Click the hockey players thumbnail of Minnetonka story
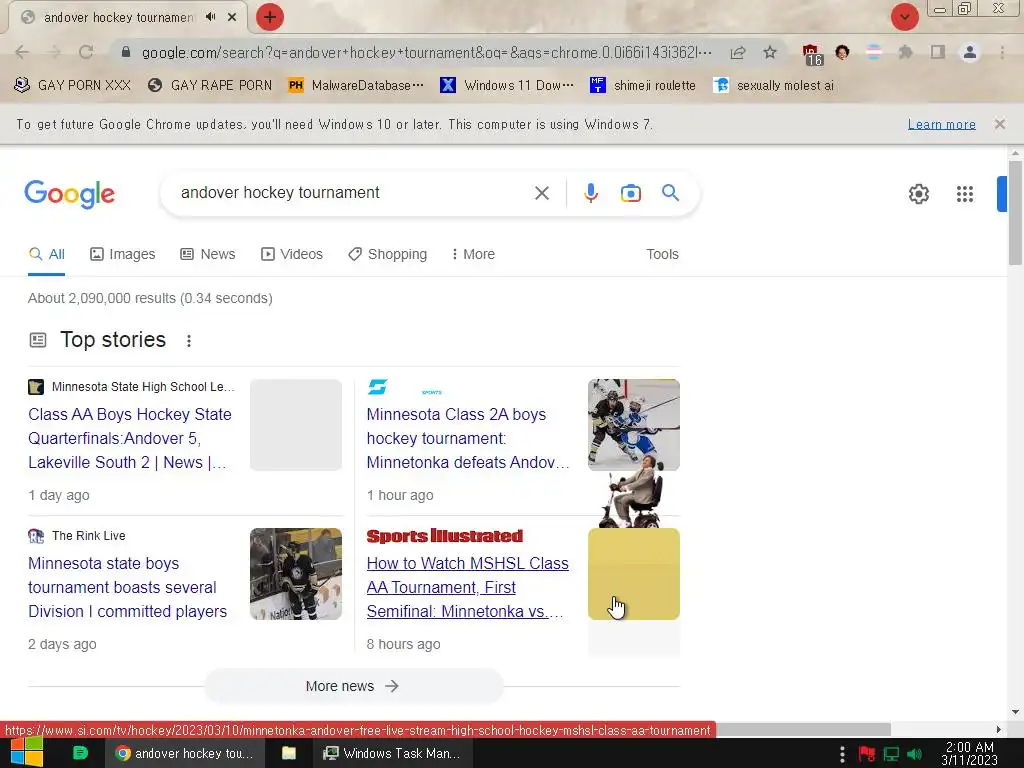 point(633,424)
